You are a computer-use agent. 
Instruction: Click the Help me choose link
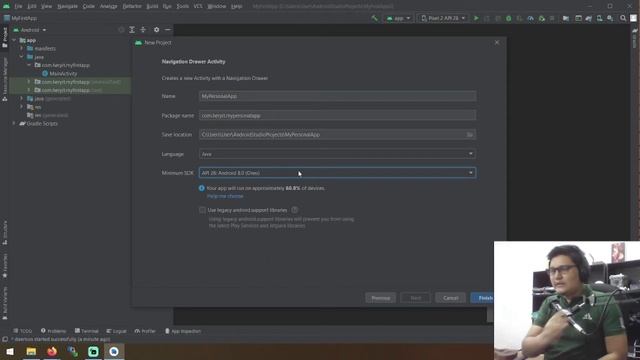(x=225, y=196)
